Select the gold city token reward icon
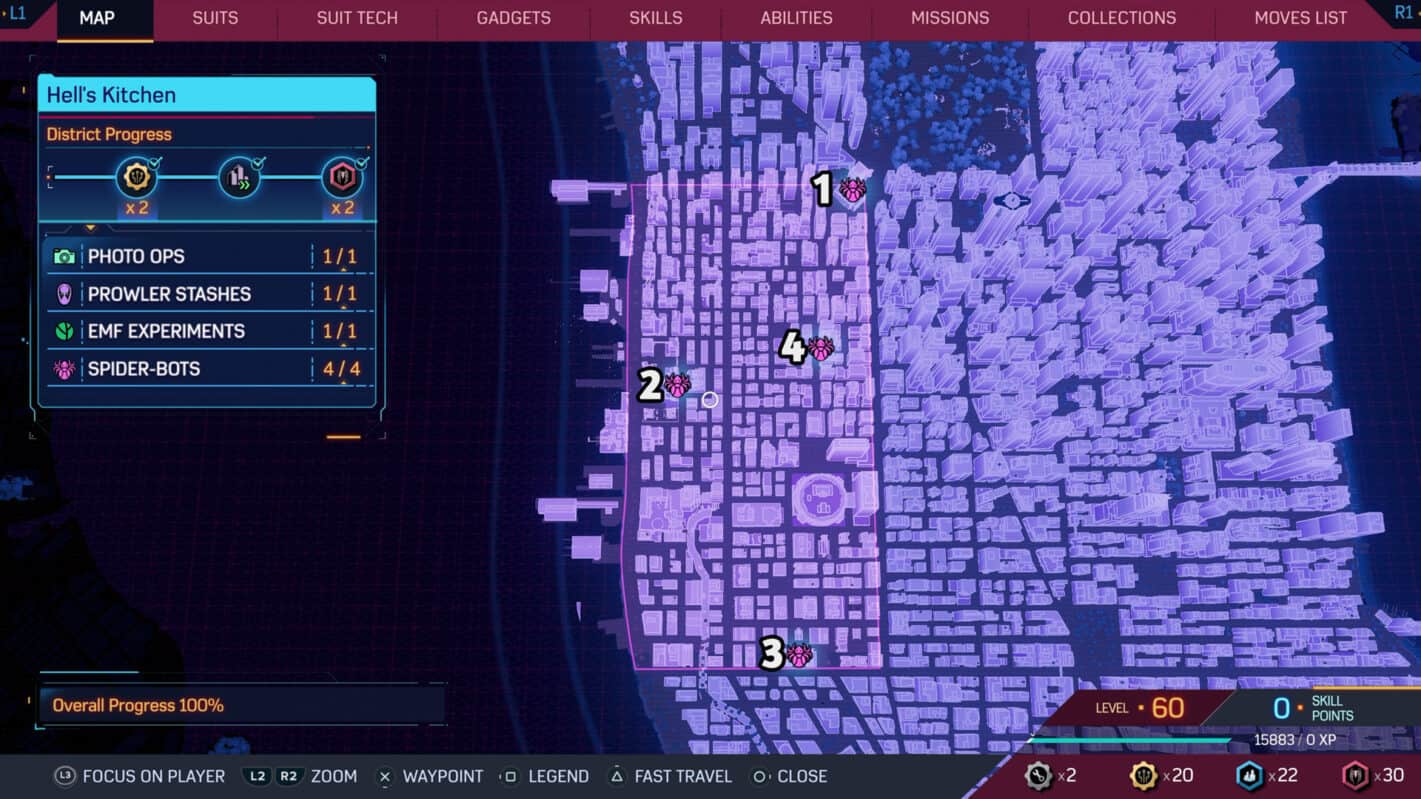This screenshot has width=1421, height=799. pos(137,178)
